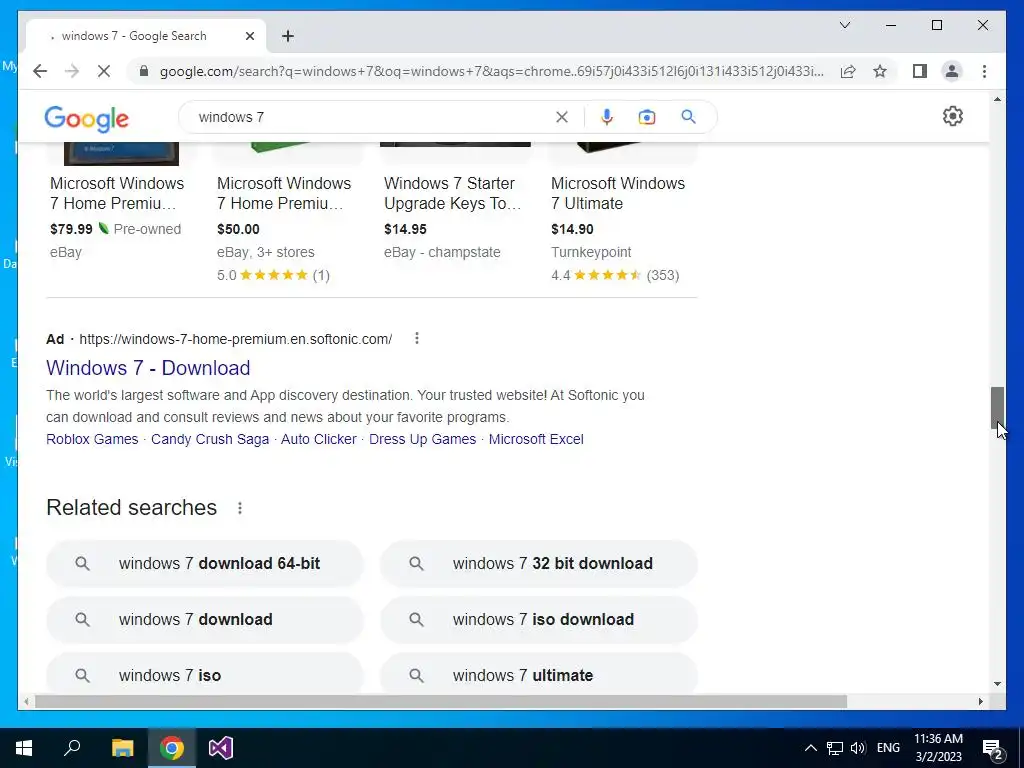Click the Chrome taskbar icon

point(172,748)
